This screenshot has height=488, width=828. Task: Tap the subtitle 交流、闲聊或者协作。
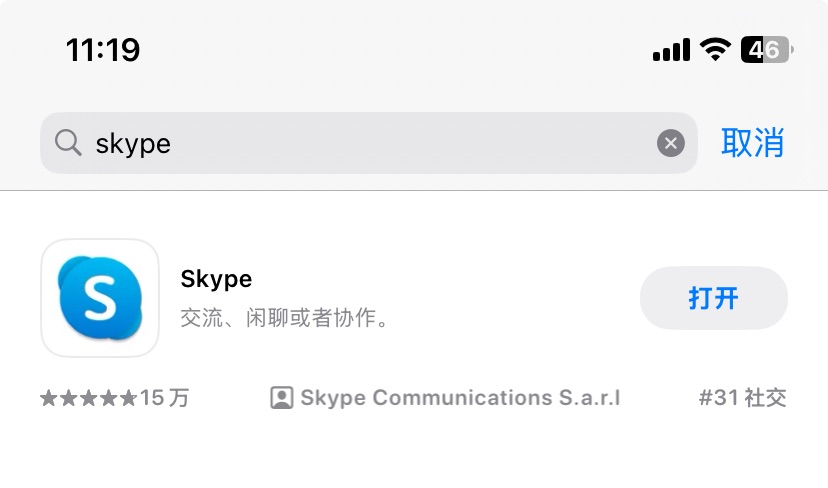point(284,318)
